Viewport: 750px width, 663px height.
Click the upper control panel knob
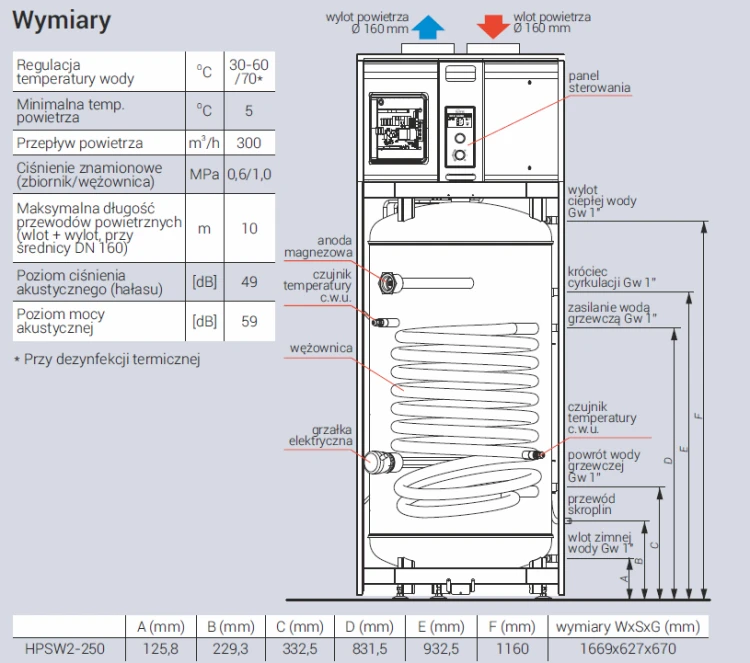(460, 138)
